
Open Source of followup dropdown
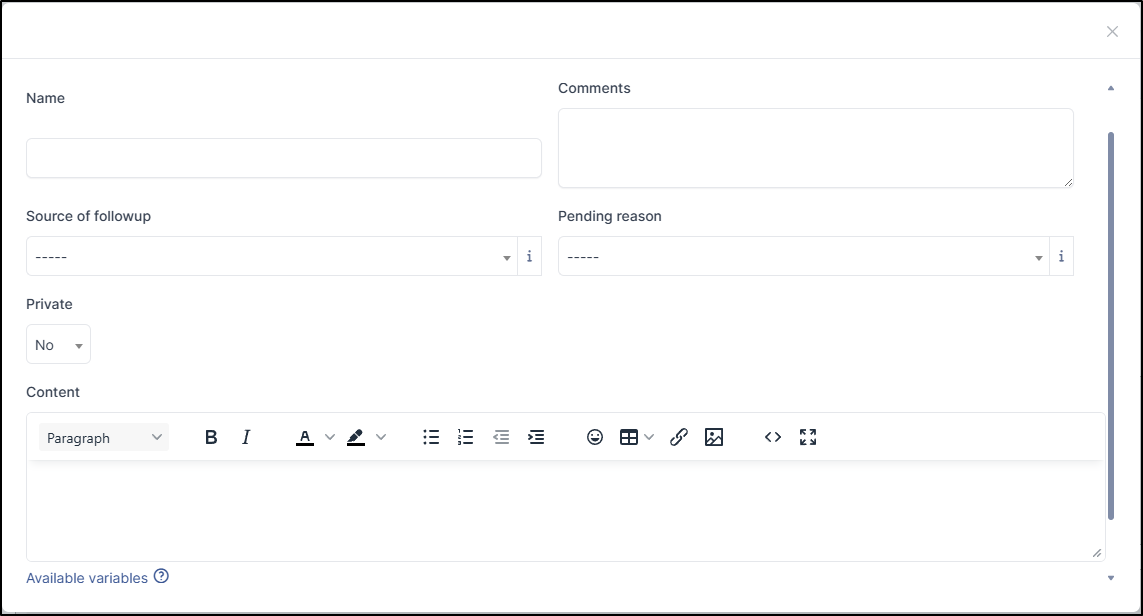point(271,257)
